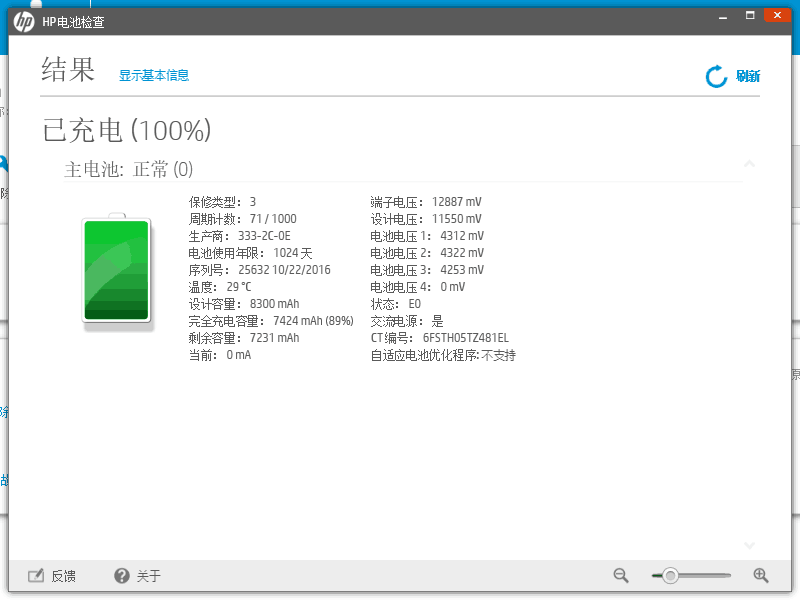Click the green battery image
The width and height of the screenshot is (800, 600).
coord(117,270)
